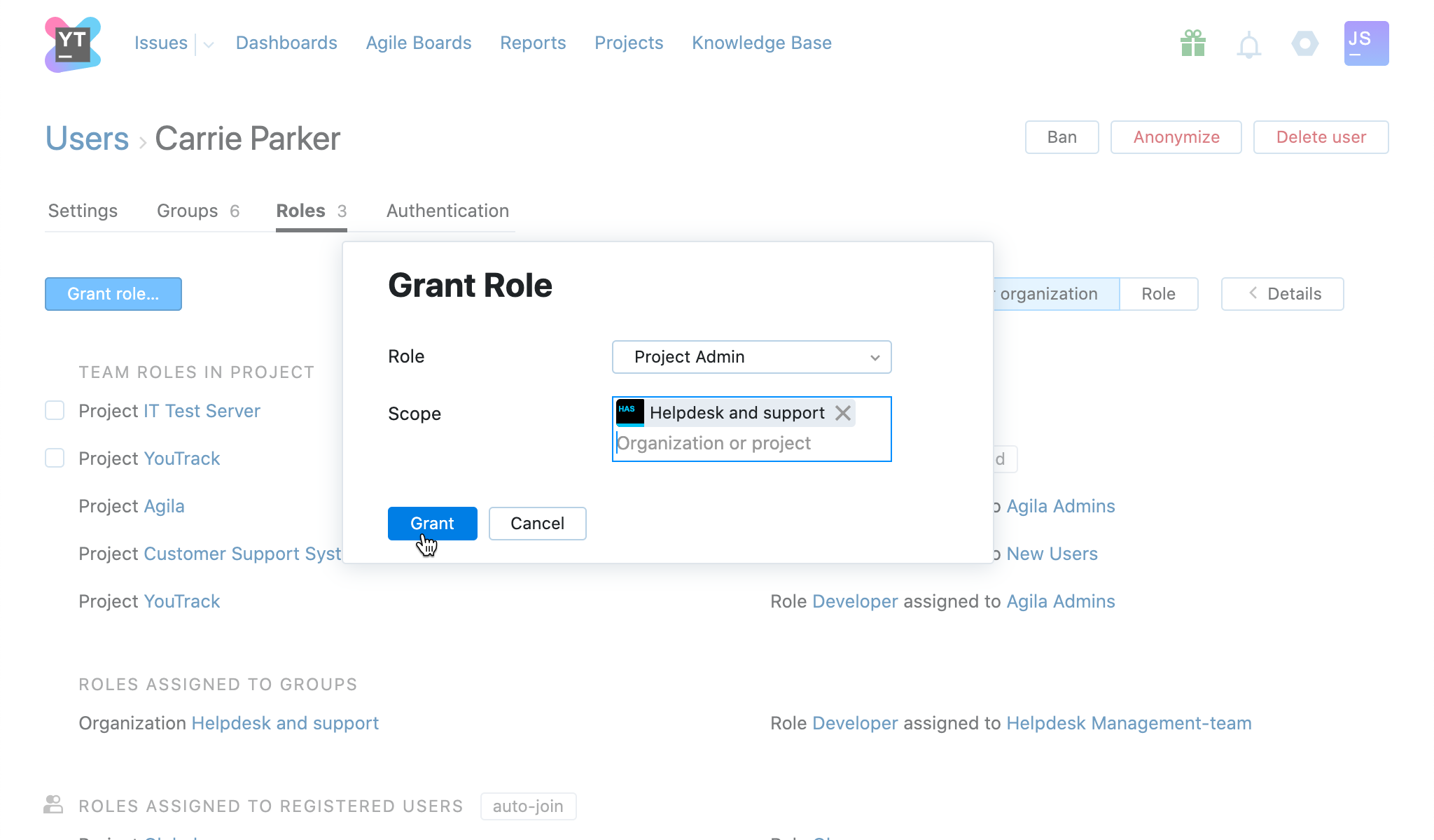This screenshot has height=840, width=1434.
Task: Select the Role grouping toggle
Action: tap(1158, 294)
